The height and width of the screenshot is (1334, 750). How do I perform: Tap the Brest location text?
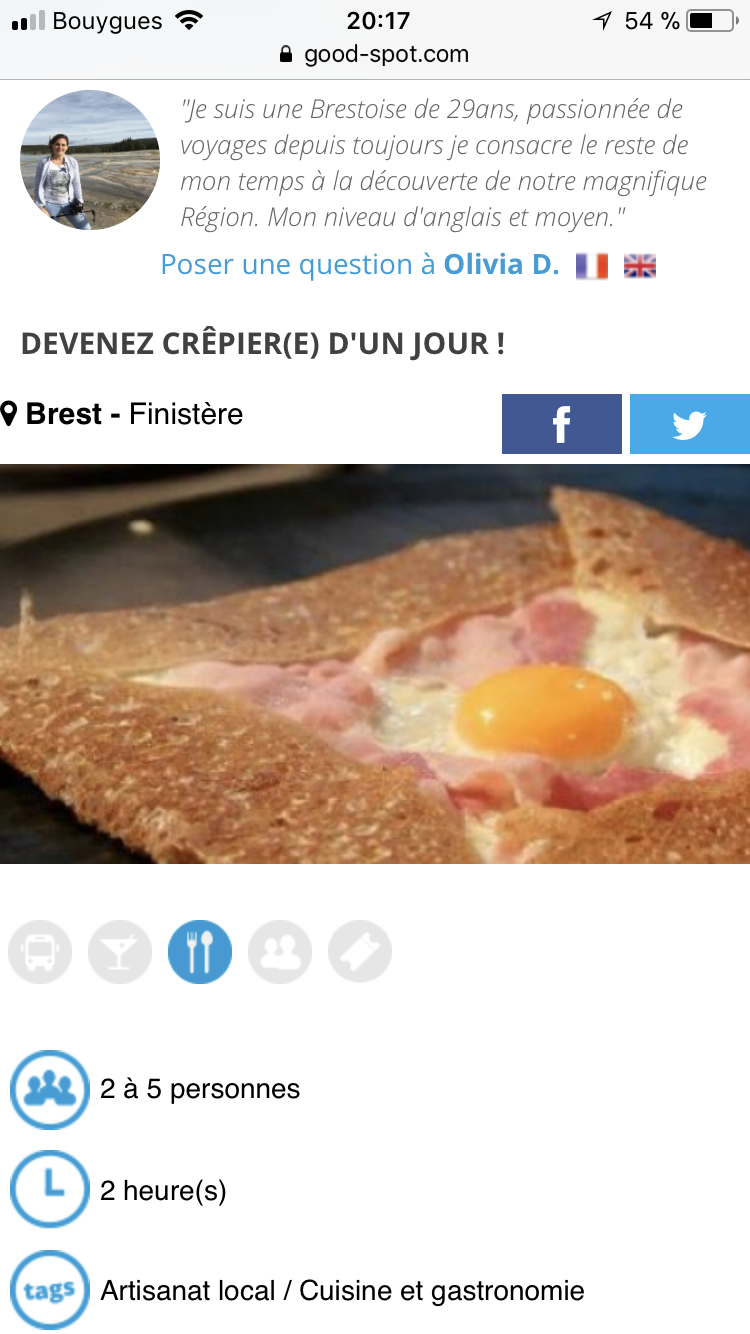[64, 414]
